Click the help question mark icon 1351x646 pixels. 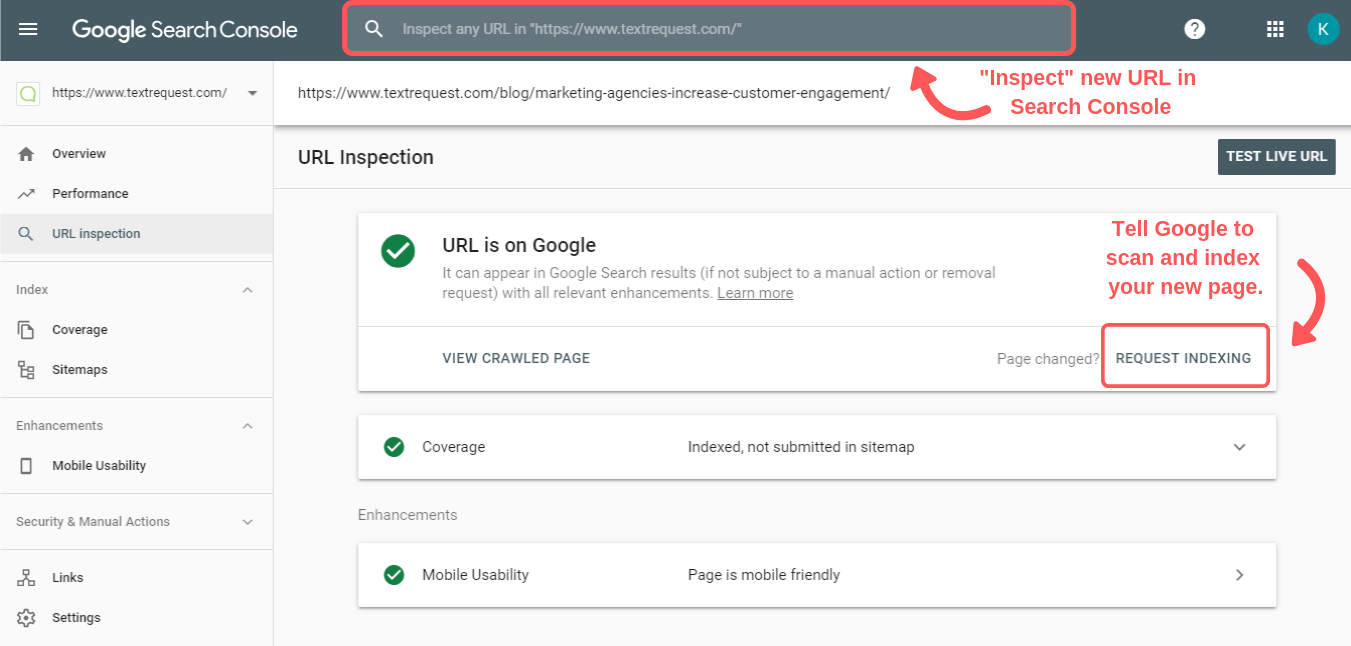coord(1194,29)
